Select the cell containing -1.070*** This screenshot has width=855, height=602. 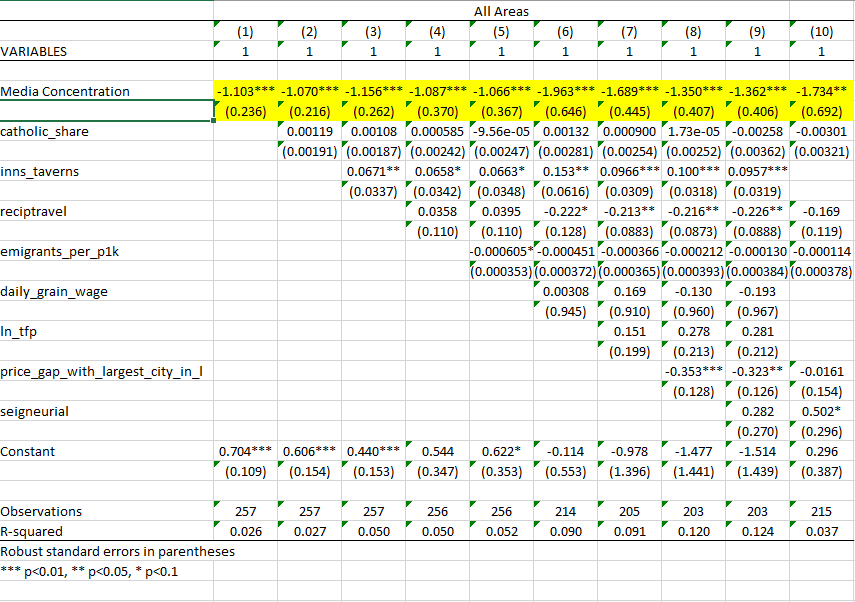310,91
